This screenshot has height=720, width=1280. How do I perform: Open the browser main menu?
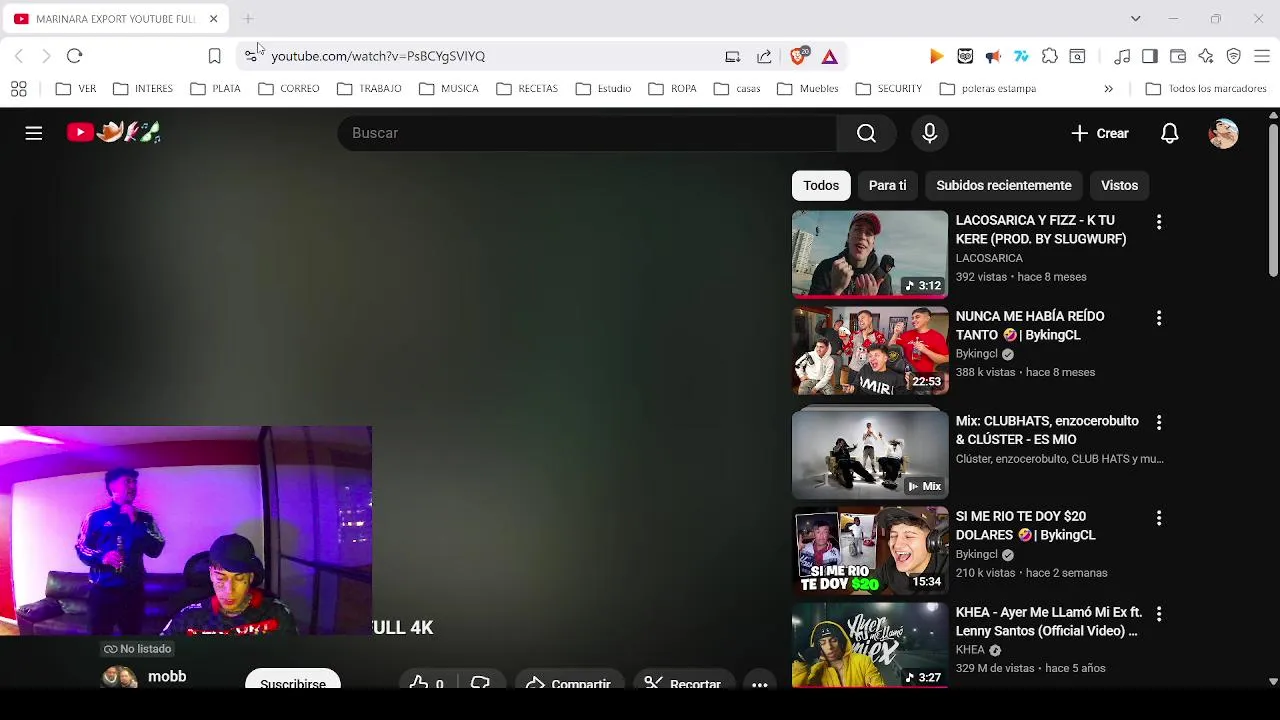(1262, 56)
